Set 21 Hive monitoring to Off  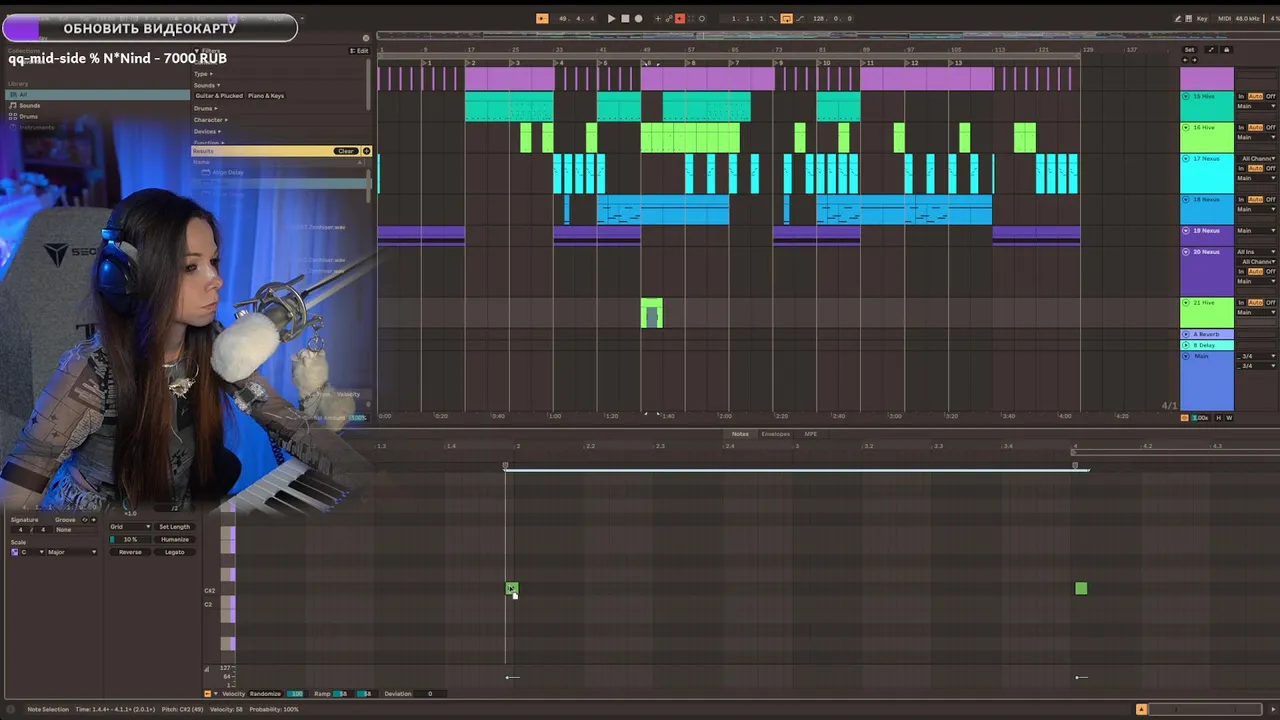point(1271,303)
